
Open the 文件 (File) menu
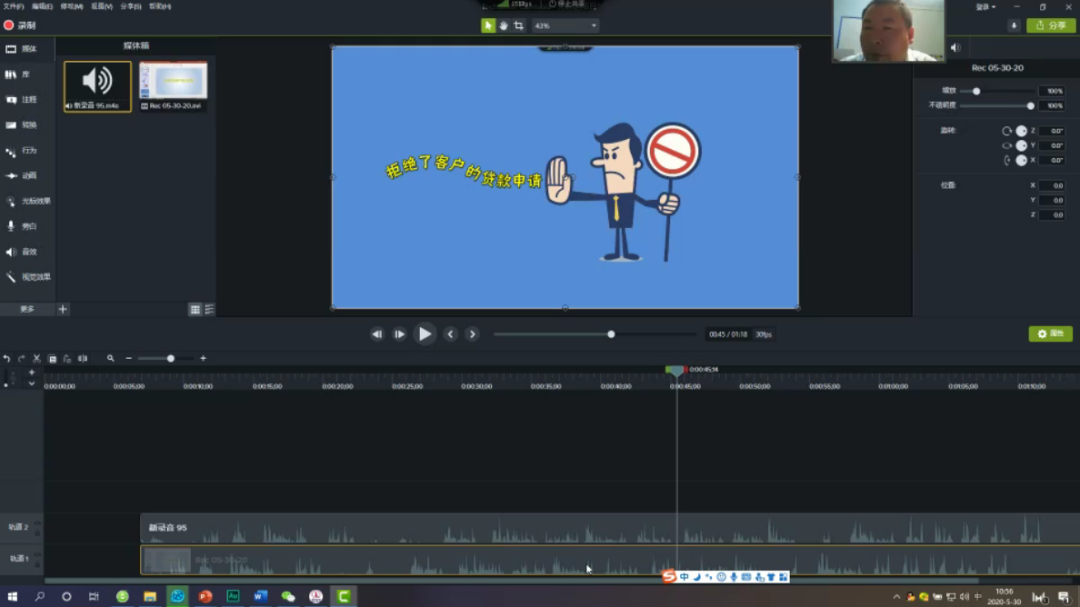click(14, 6)
